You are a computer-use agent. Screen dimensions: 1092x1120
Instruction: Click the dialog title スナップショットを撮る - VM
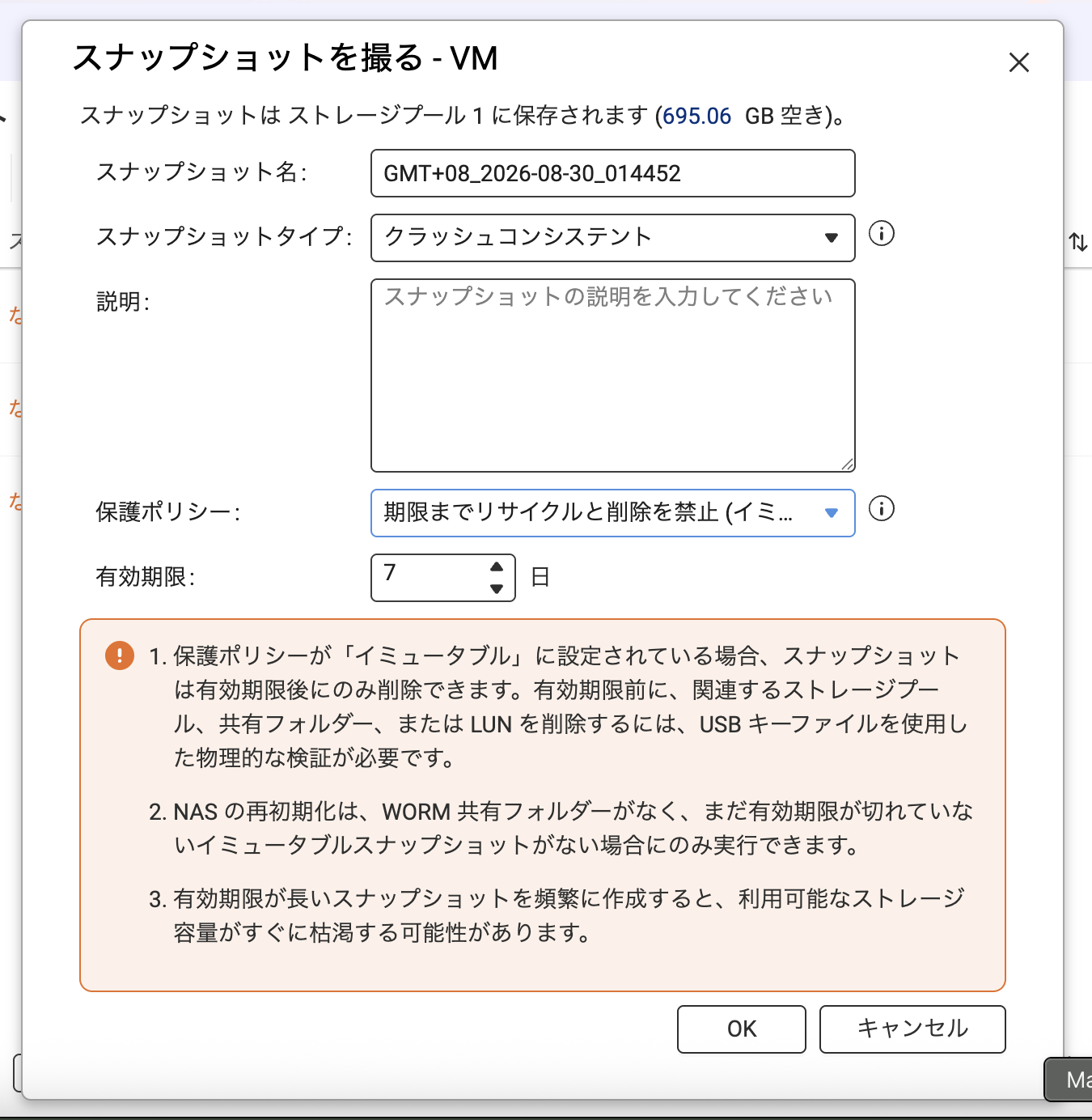click(x=285, y=58)
